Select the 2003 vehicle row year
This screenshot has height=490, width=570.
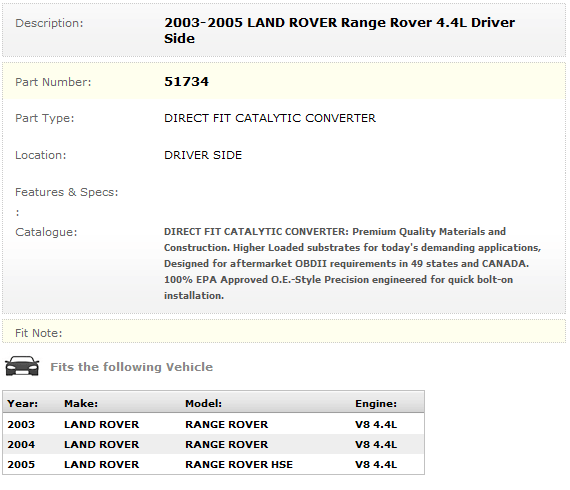tap(21, 424)
